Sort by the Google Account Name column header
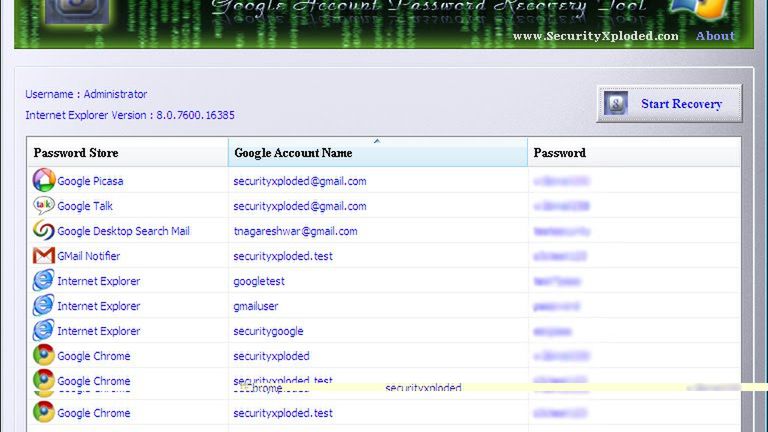 (x=378, y=153)
